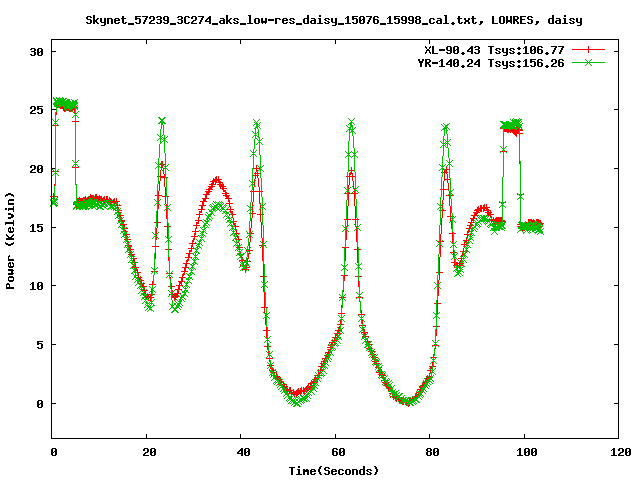This screenshot has width=640, height=480.
Task: Click x-axis tick label 120
Action: pos(621,452)
